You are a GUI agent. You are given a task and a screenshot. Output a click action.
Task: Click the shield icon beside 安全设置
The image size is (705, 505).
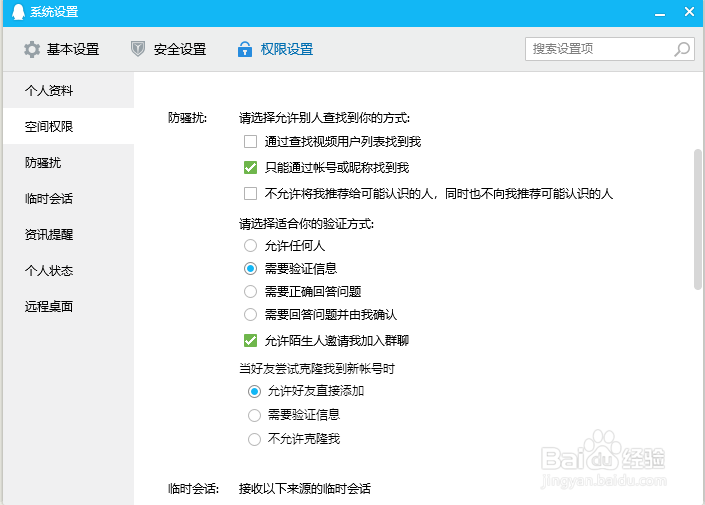coord(138,49)
